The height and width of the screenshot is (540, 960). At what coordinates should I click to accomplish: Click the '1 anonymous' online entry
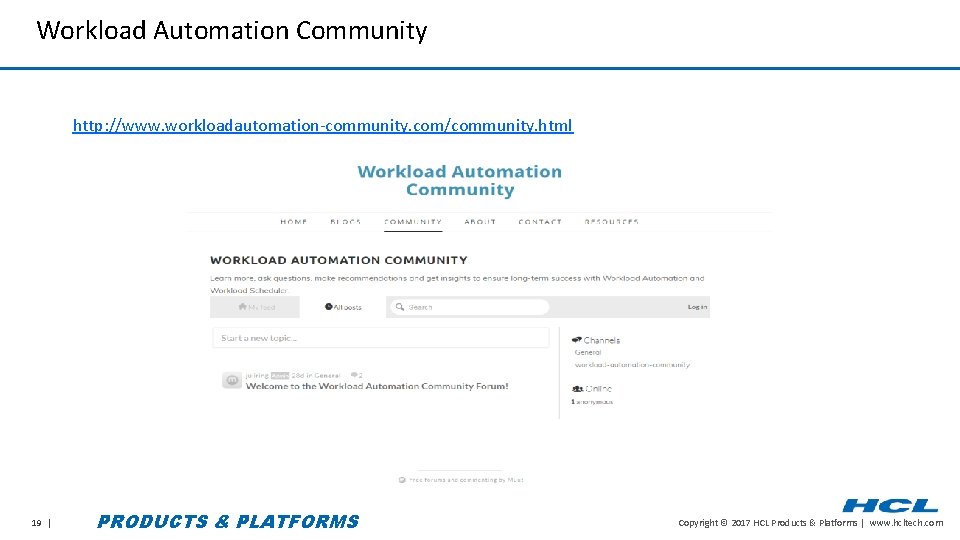click(592, 402)
